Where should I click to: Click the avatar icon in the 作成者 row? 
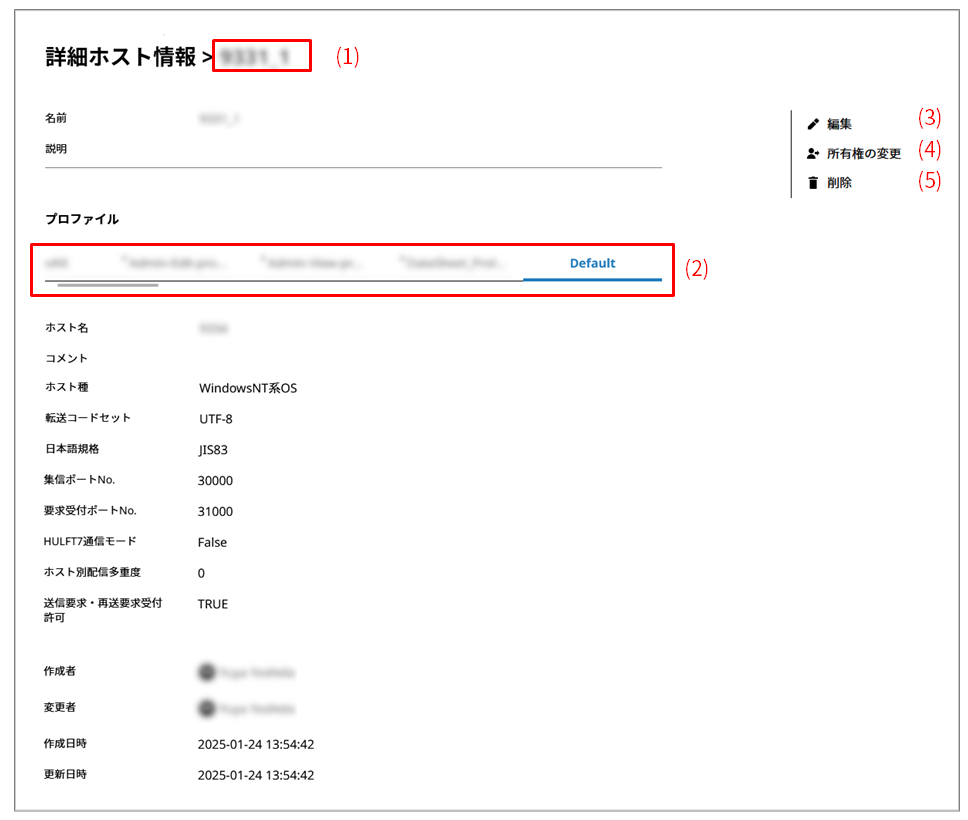(x=207, y=672)
